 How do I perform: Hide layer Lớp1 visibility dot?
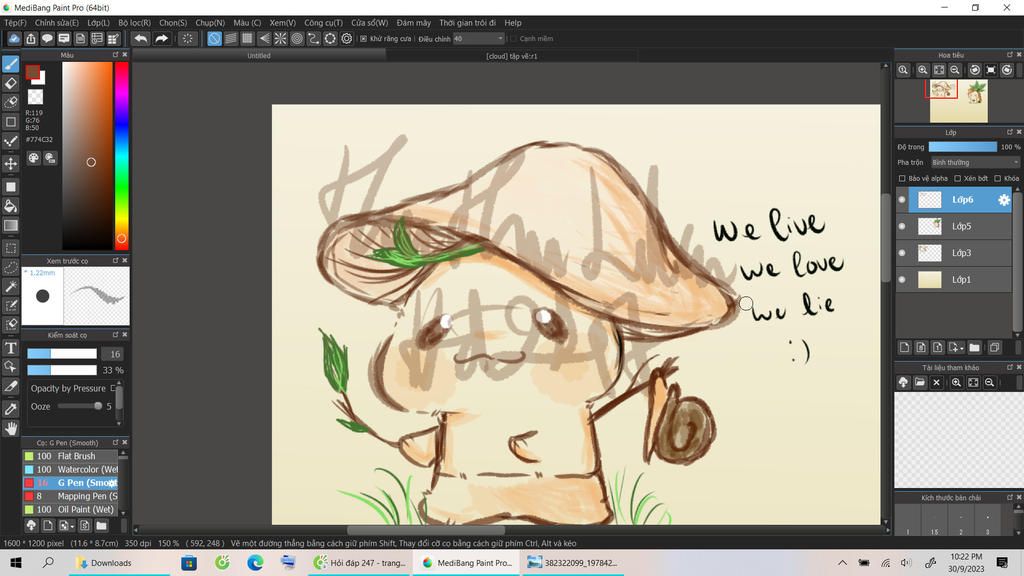[x=902, y=280]
